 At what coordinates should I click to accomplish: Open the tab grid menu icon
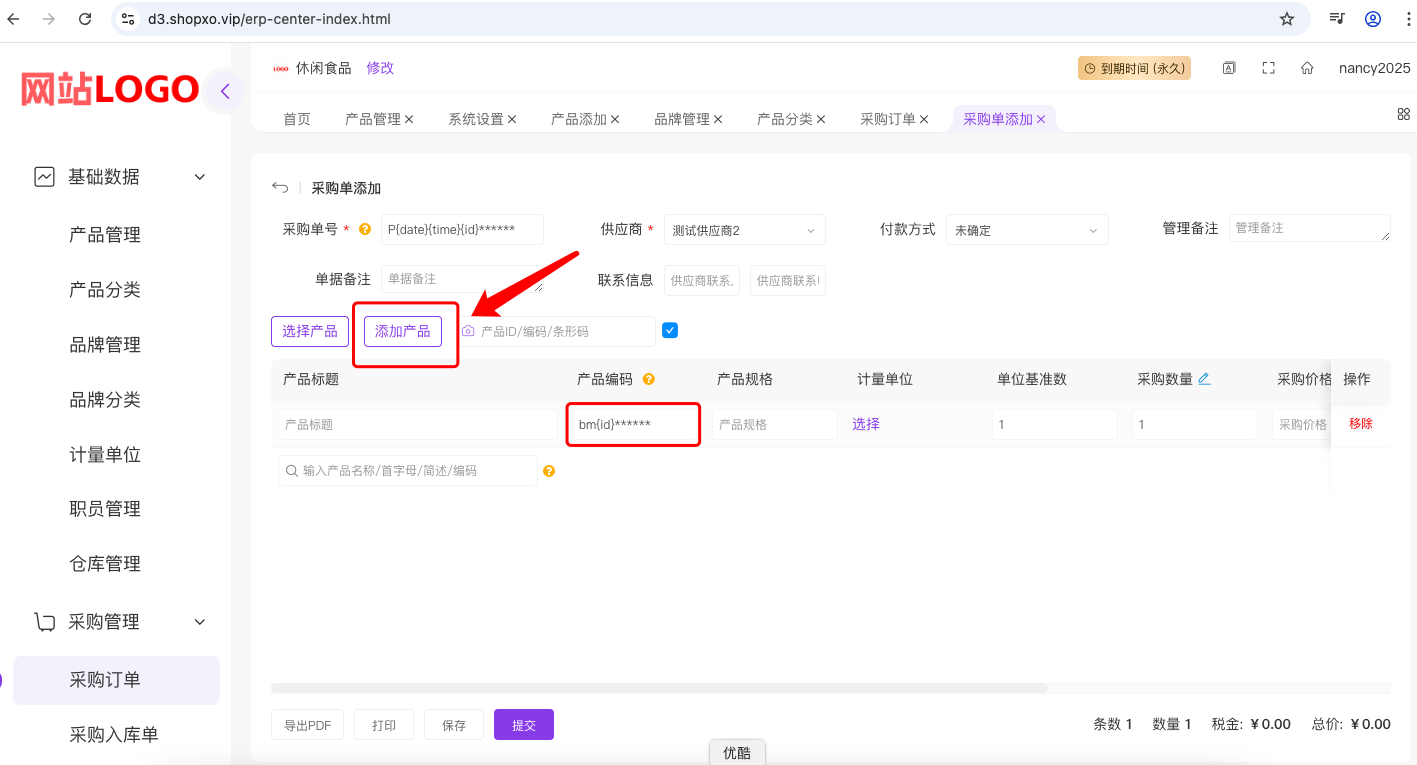[x=1403, y=114]
